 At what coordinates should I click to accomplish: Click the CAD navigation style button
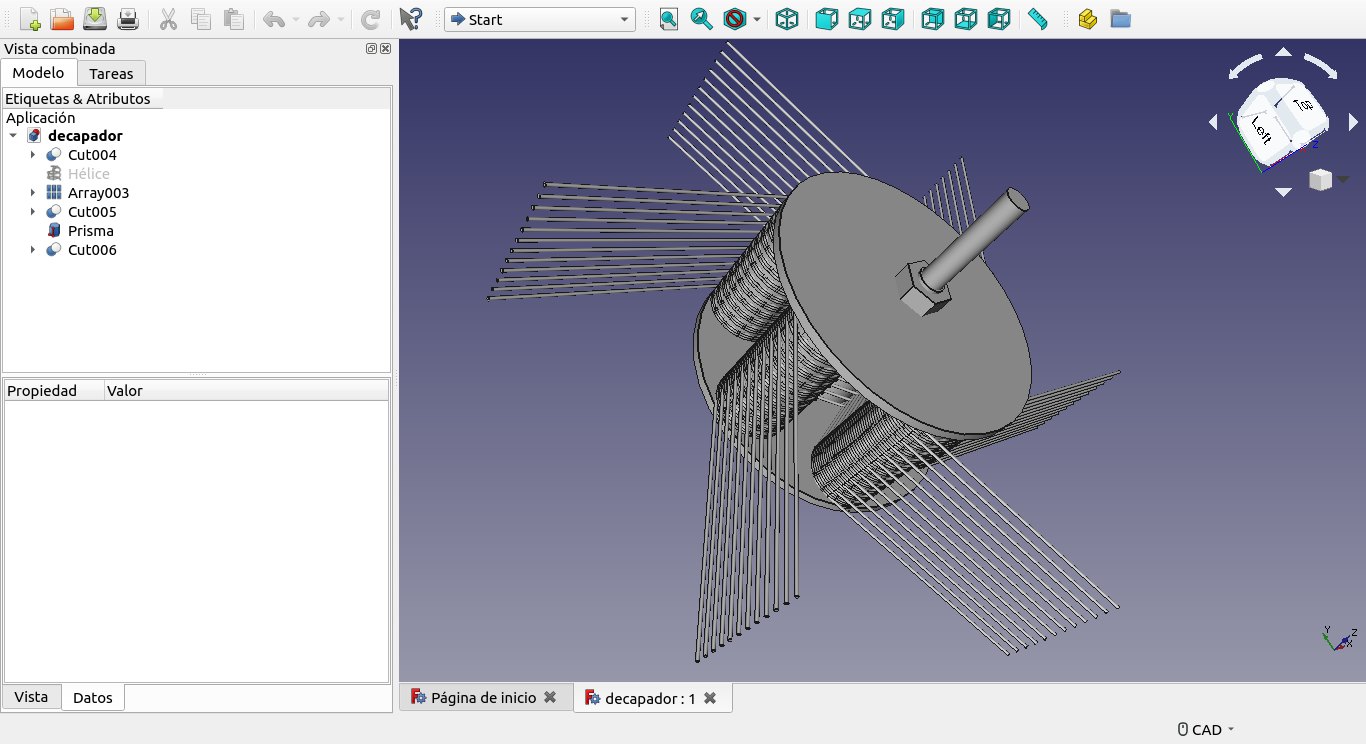(1206, 730)
